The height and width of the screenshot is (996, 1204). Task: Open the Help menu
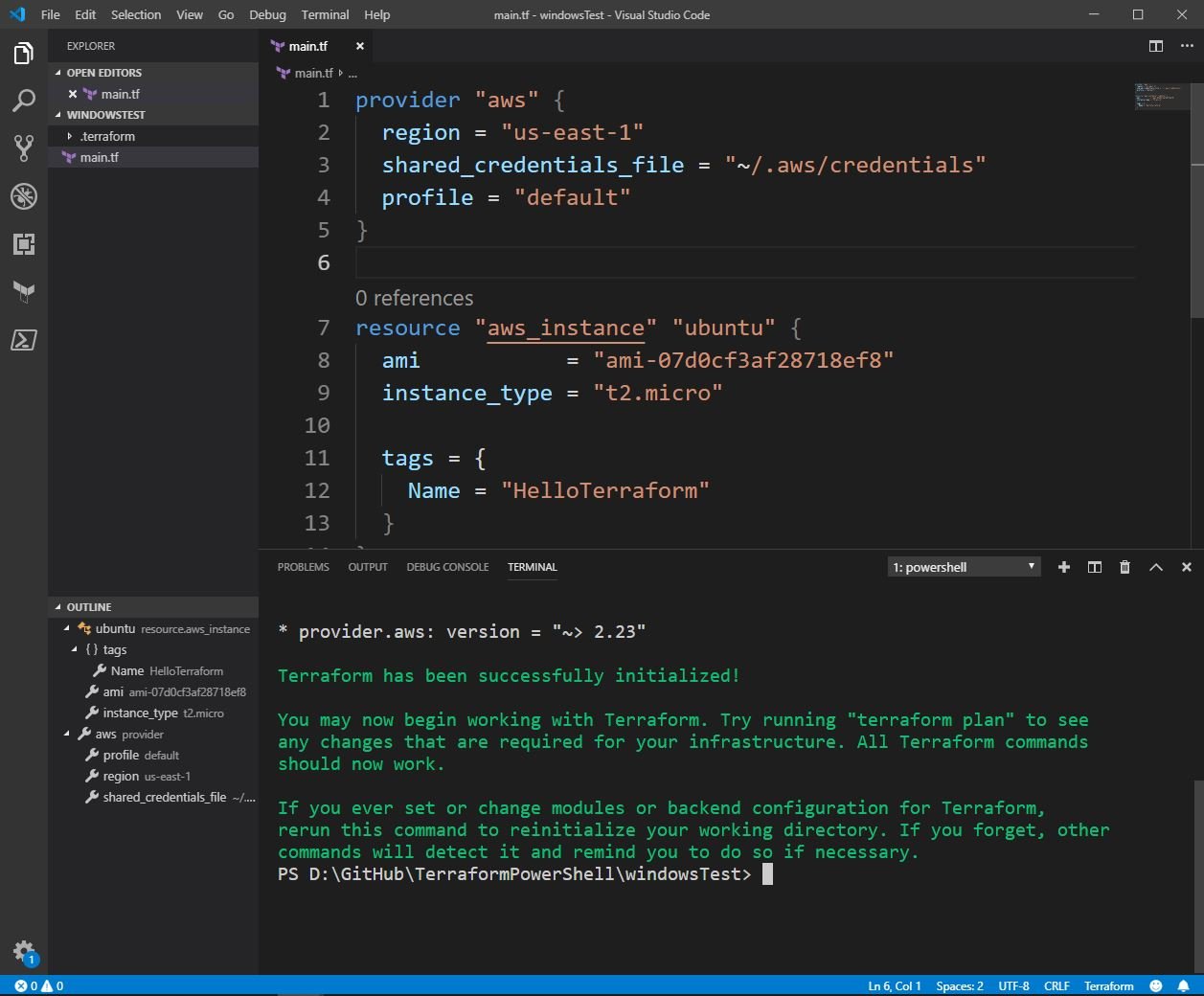377,14
